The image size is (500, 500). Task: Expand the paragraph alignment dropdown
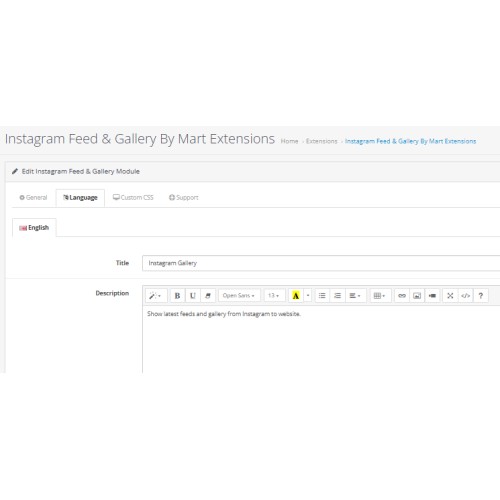coord(355,296)
